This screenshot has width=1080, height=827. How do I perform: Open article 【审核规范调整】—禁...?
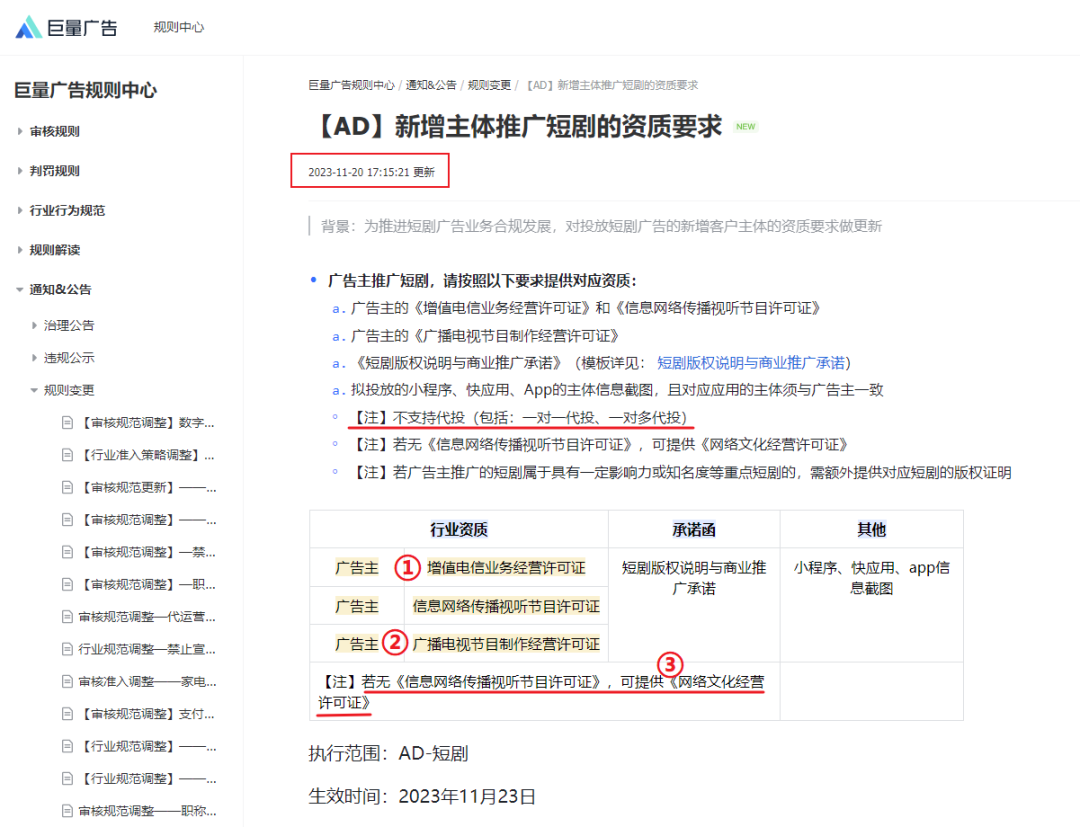point(147,552)
